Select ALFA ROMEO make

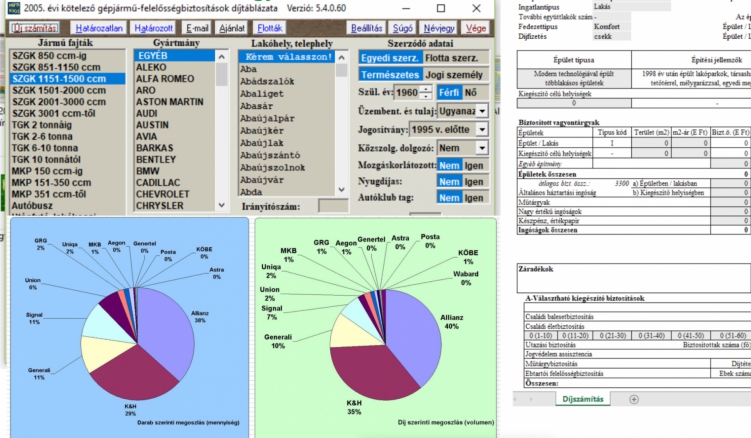click(x=174, y=79)
